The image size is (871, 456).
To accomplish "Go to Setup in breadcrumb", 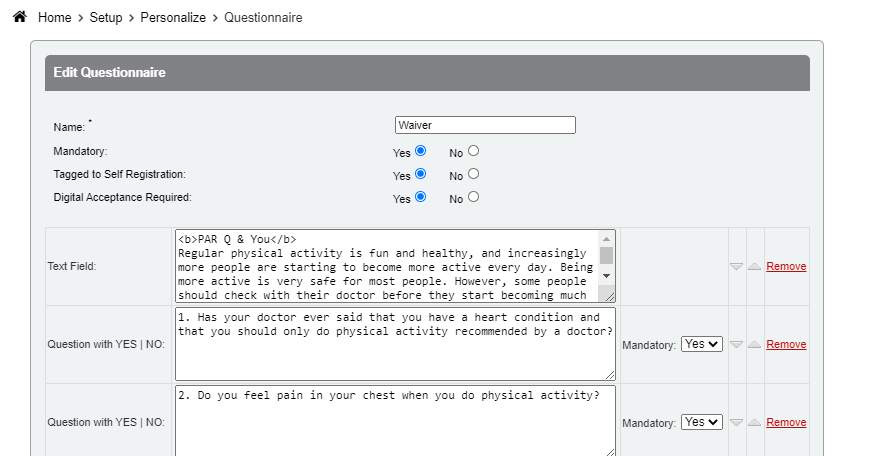I will pyautogui.click(x=106, y=18).
